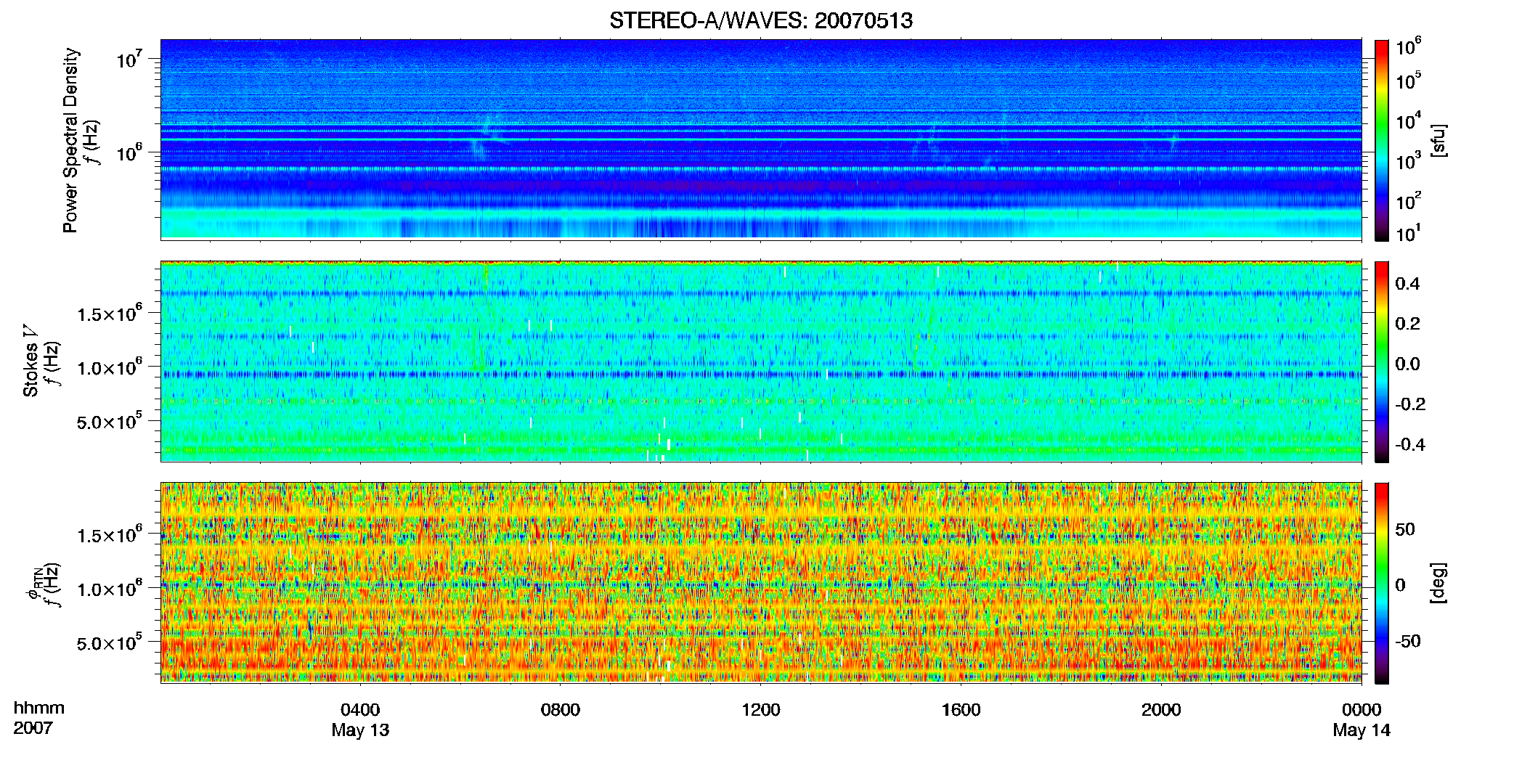Click the power spectral density spectrogram

coord(761,140)
